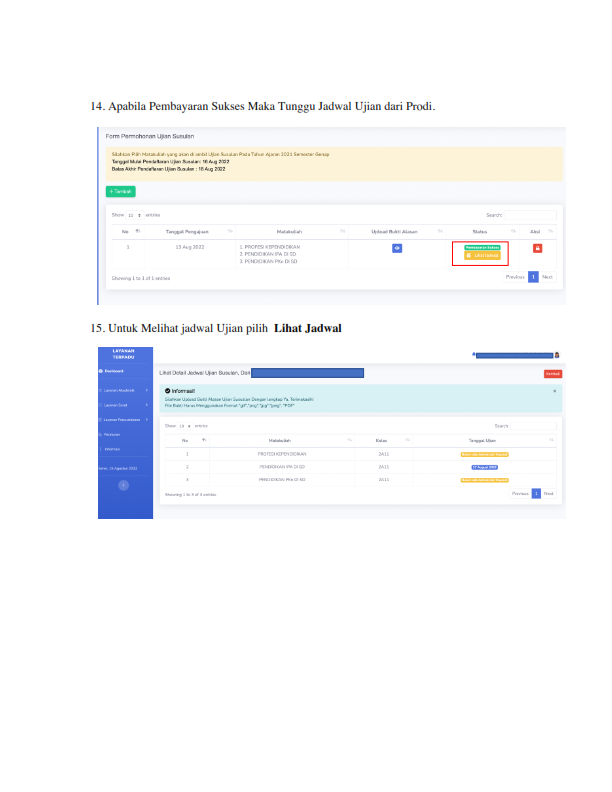Click the blue exam date badge for PENDIDIKAN IPA
The image size is (612, 792).
coord(485,467)
